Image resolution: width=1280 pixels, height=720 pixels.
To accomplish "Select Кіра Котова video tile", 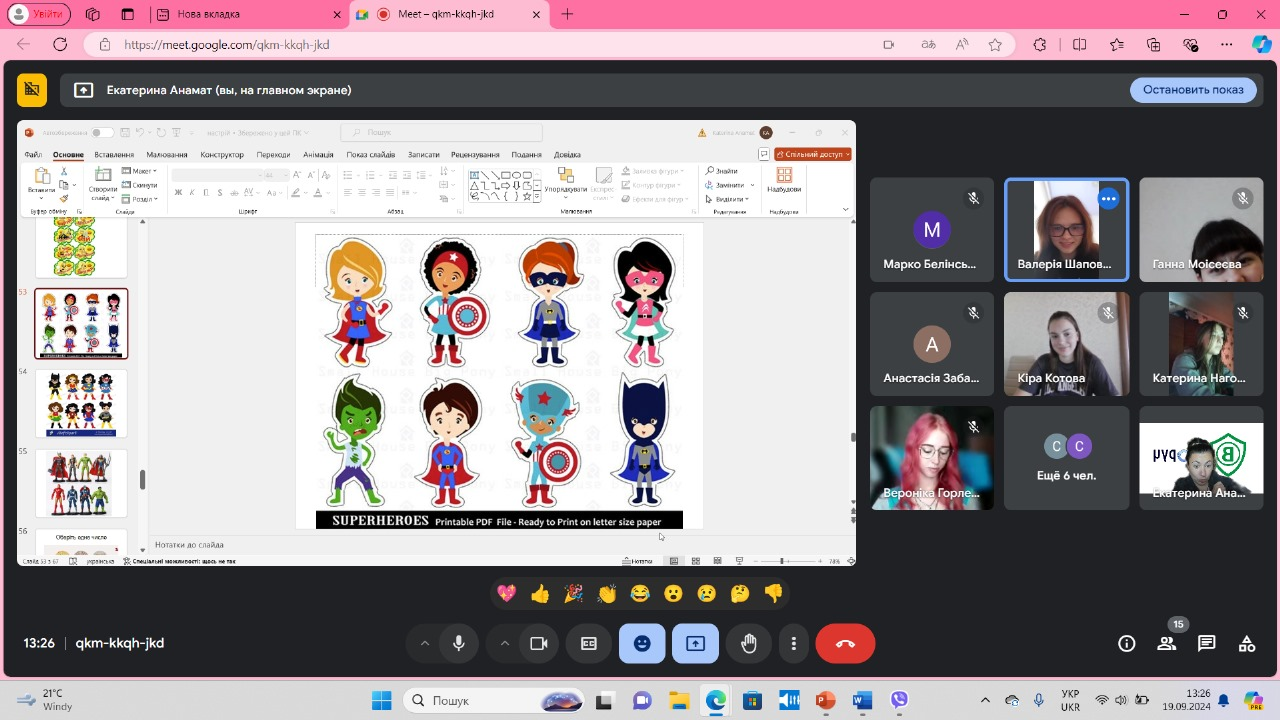I will point(1066,344).
